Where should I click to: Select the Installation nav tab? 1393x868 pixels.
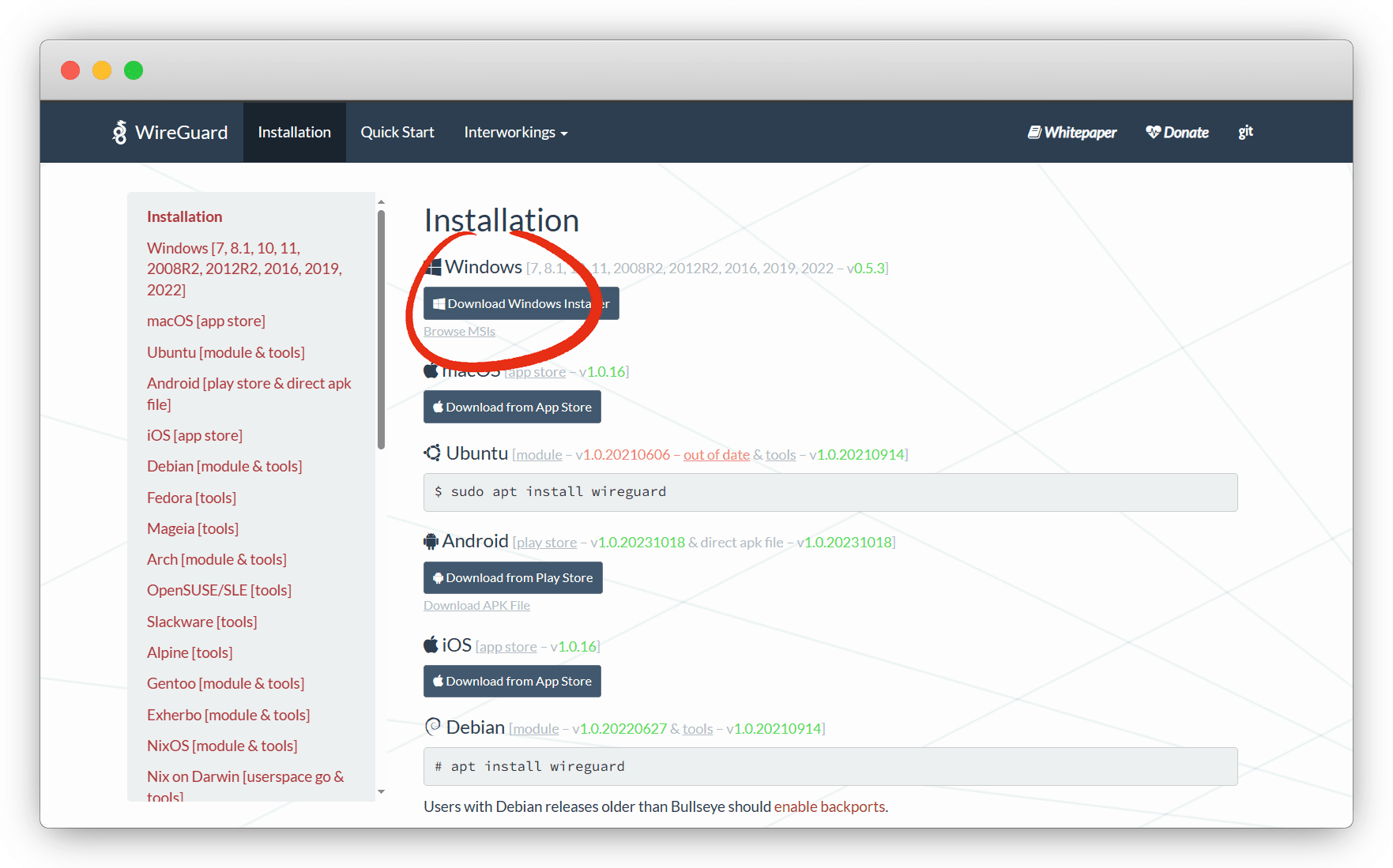294,132
